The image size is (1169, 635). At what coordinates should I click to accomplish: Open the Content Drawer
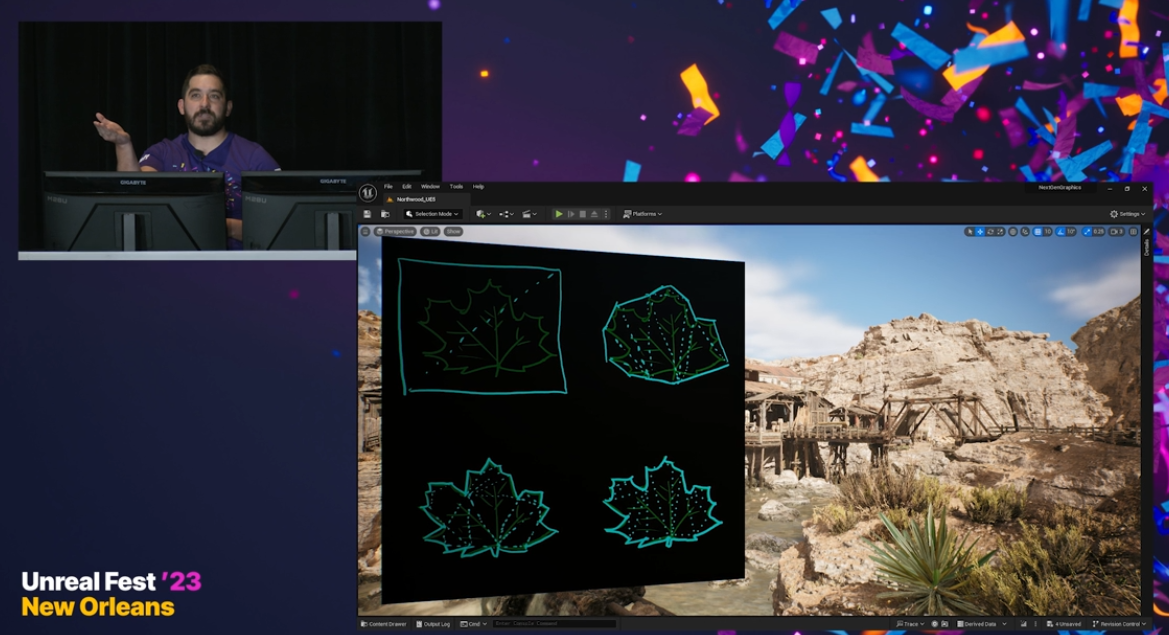point(386,624)
